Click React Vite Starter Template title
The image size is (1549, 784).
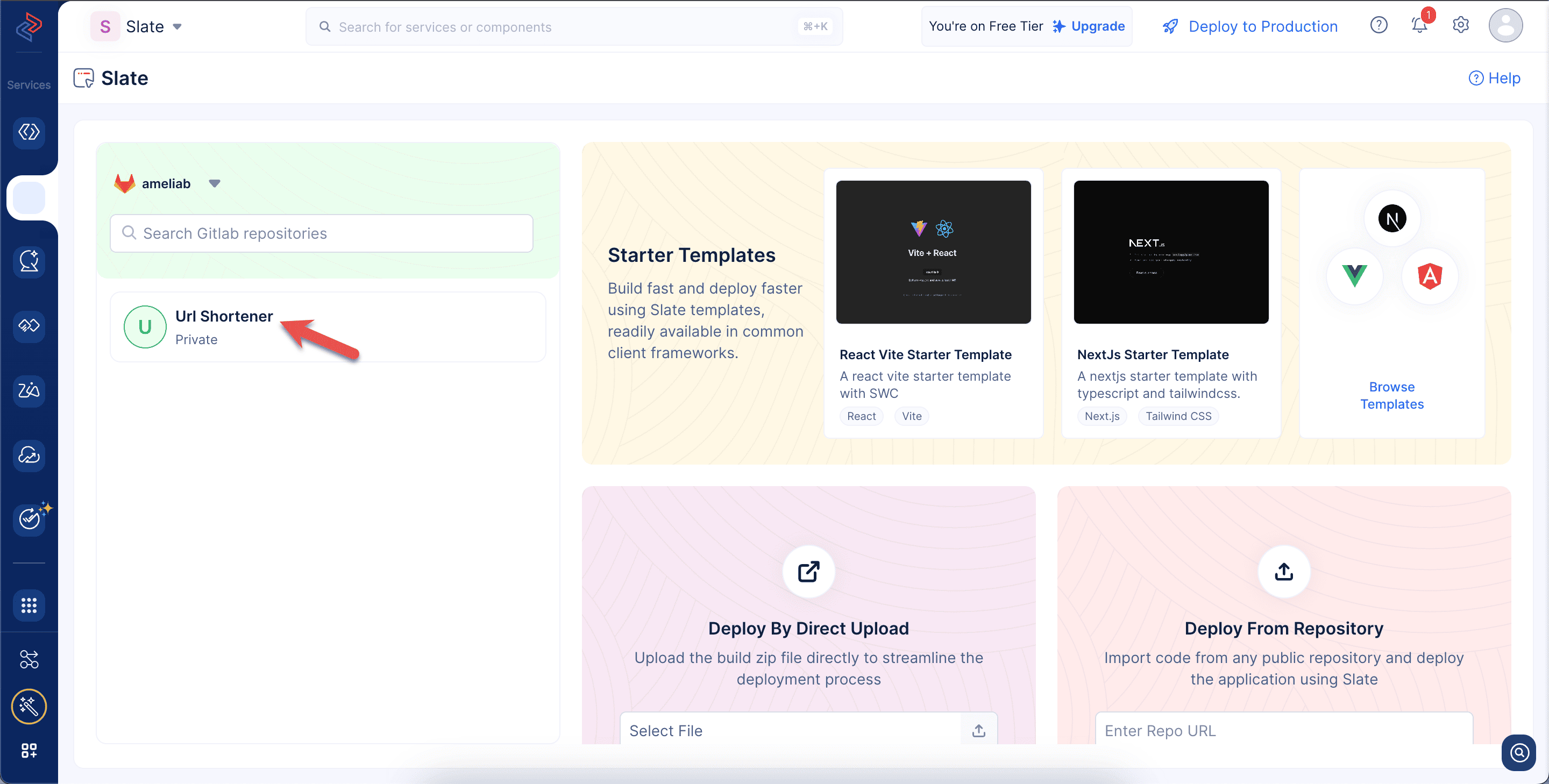(x=926, y=355)
